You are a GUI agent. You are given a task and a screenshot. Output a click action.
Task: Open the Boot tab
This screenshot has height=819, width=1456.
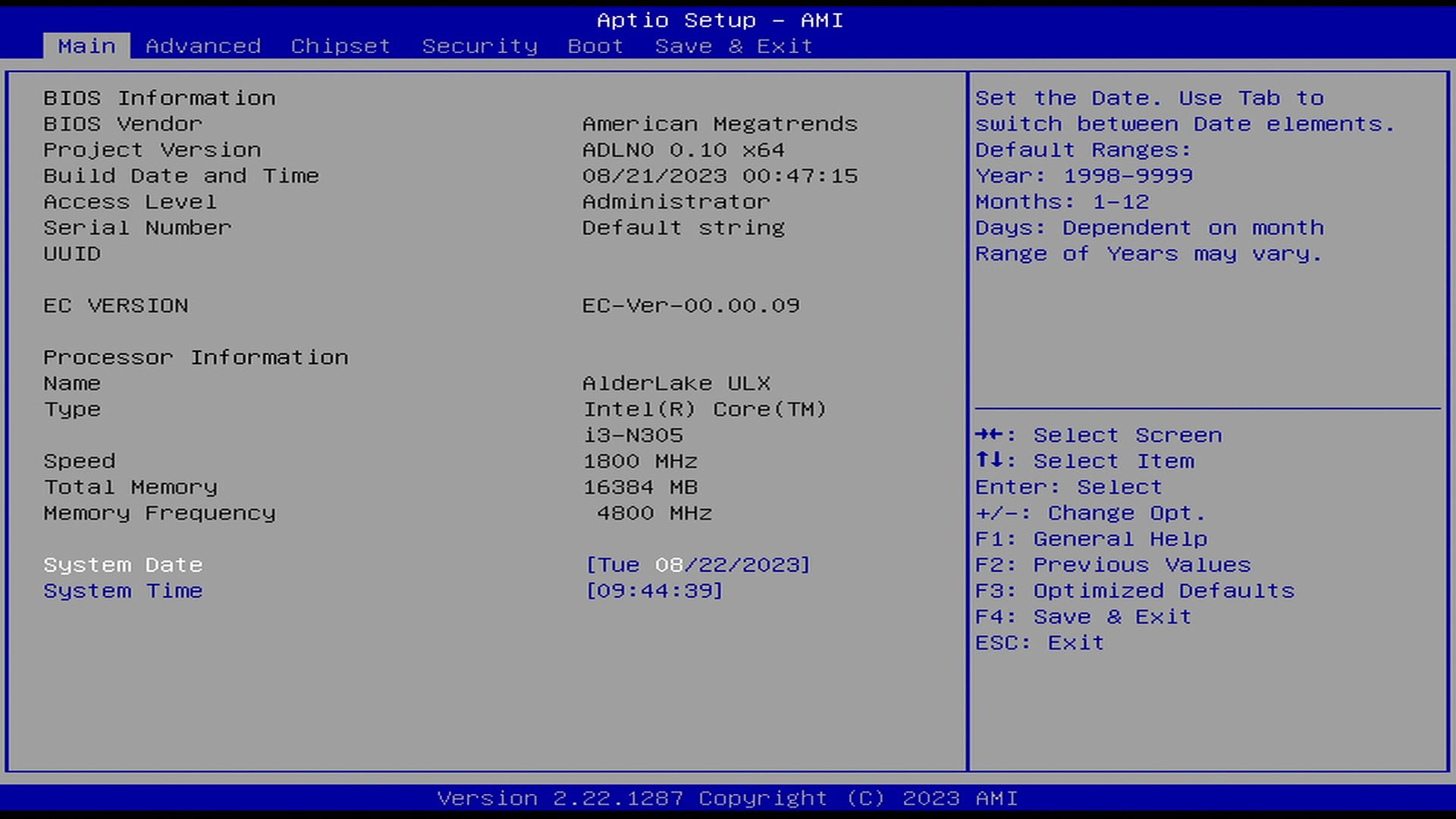tap(595, 46)
